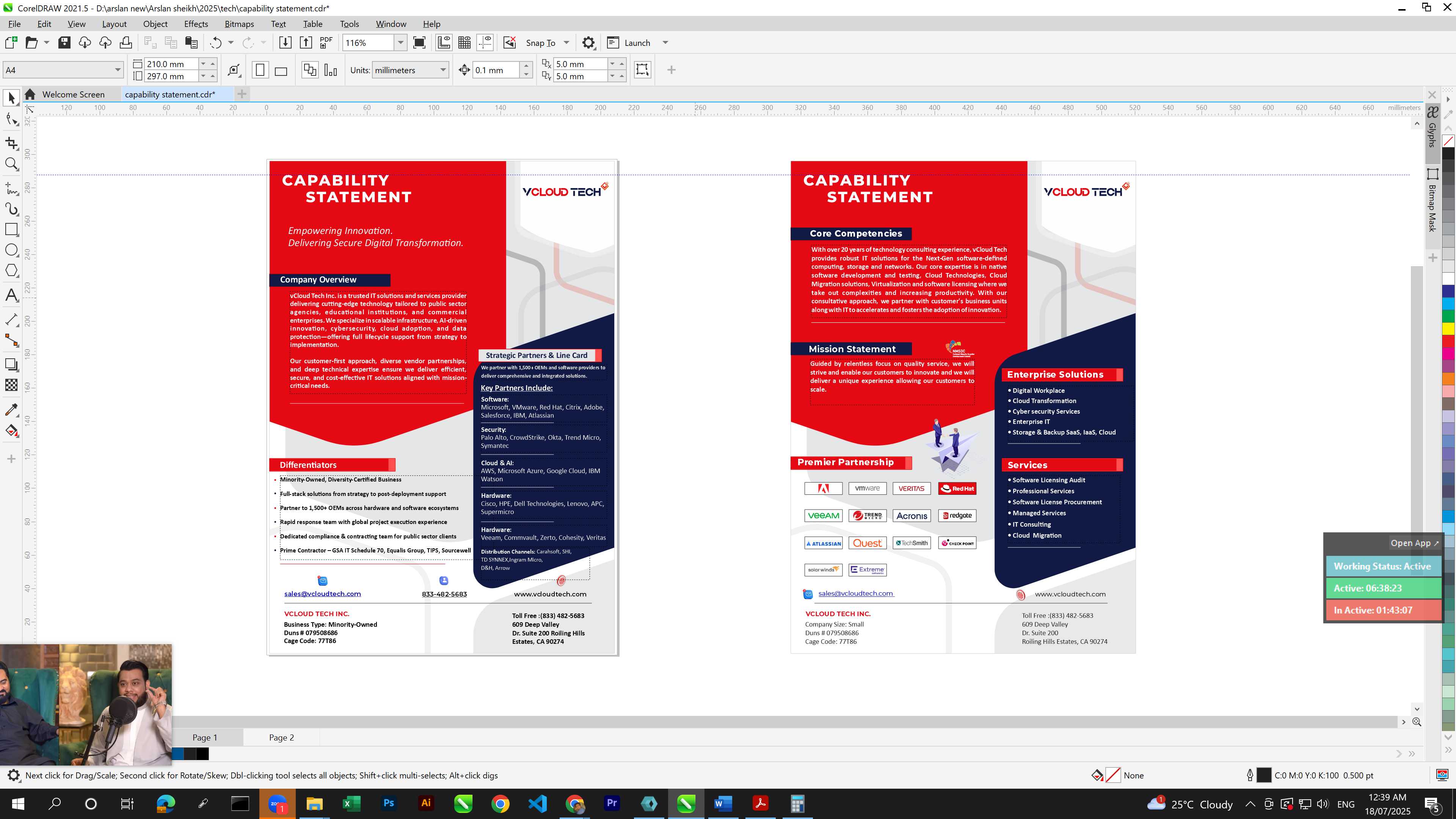Expand the Undo history dropdown arrow

pos(231,43)
